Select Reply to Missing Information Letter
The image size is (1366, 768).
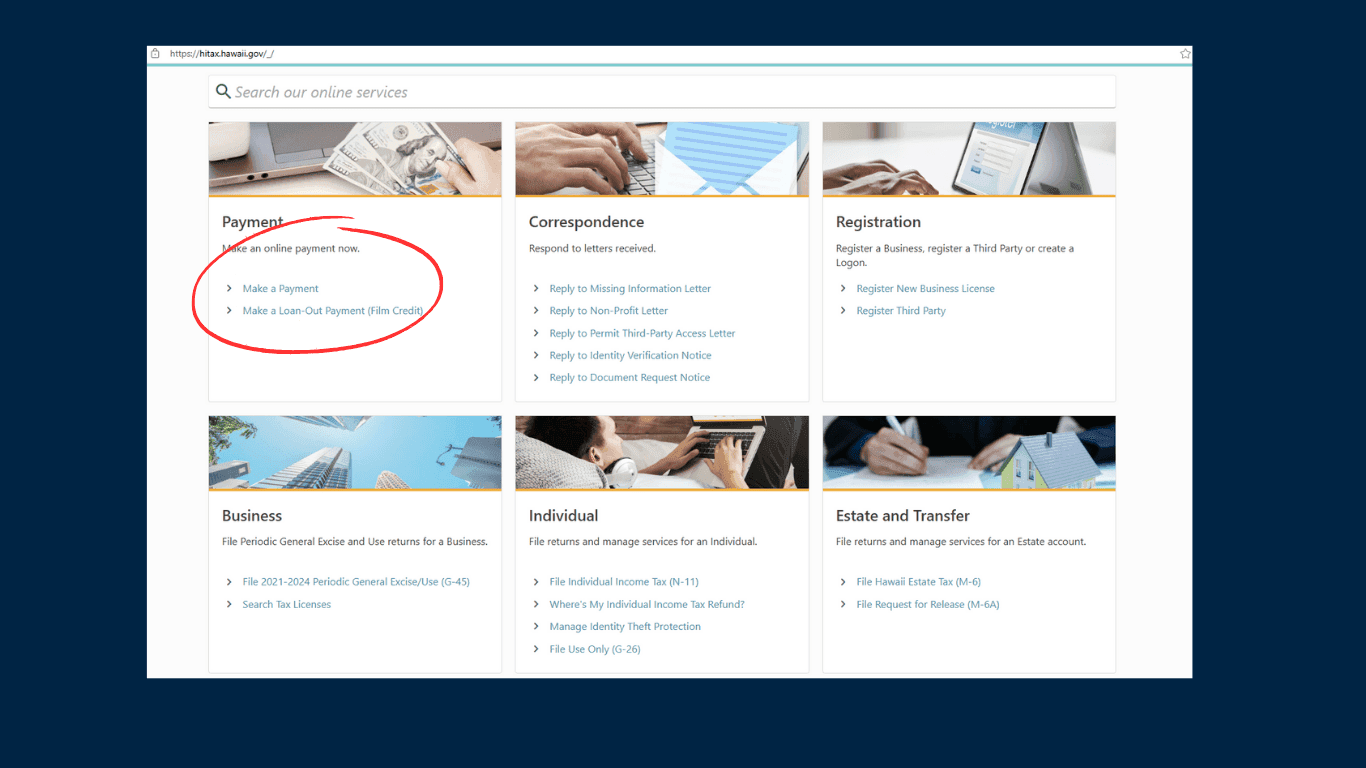630,289
